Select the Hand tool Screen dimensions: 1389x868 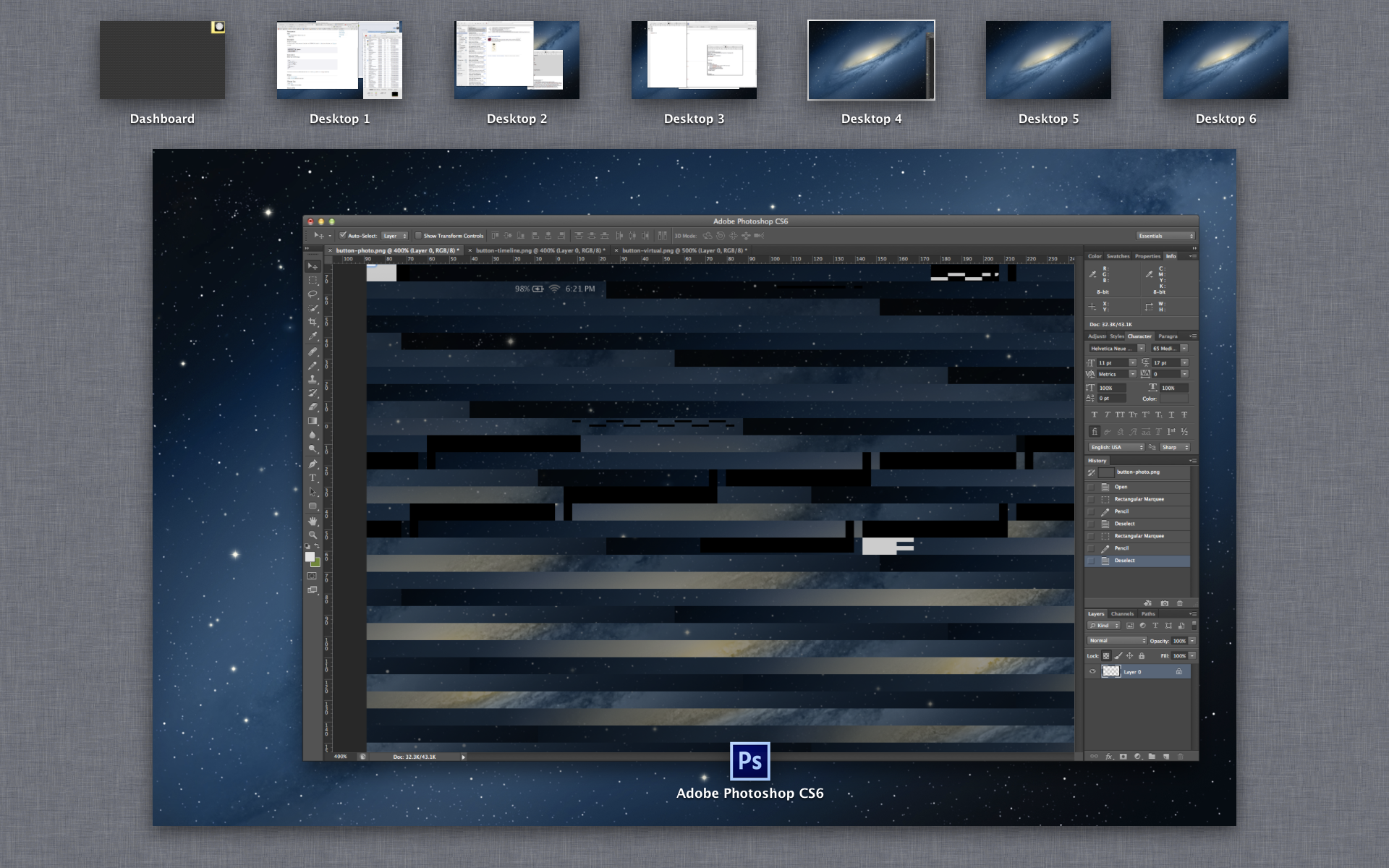pyautogui.click(x=313, y=521)
